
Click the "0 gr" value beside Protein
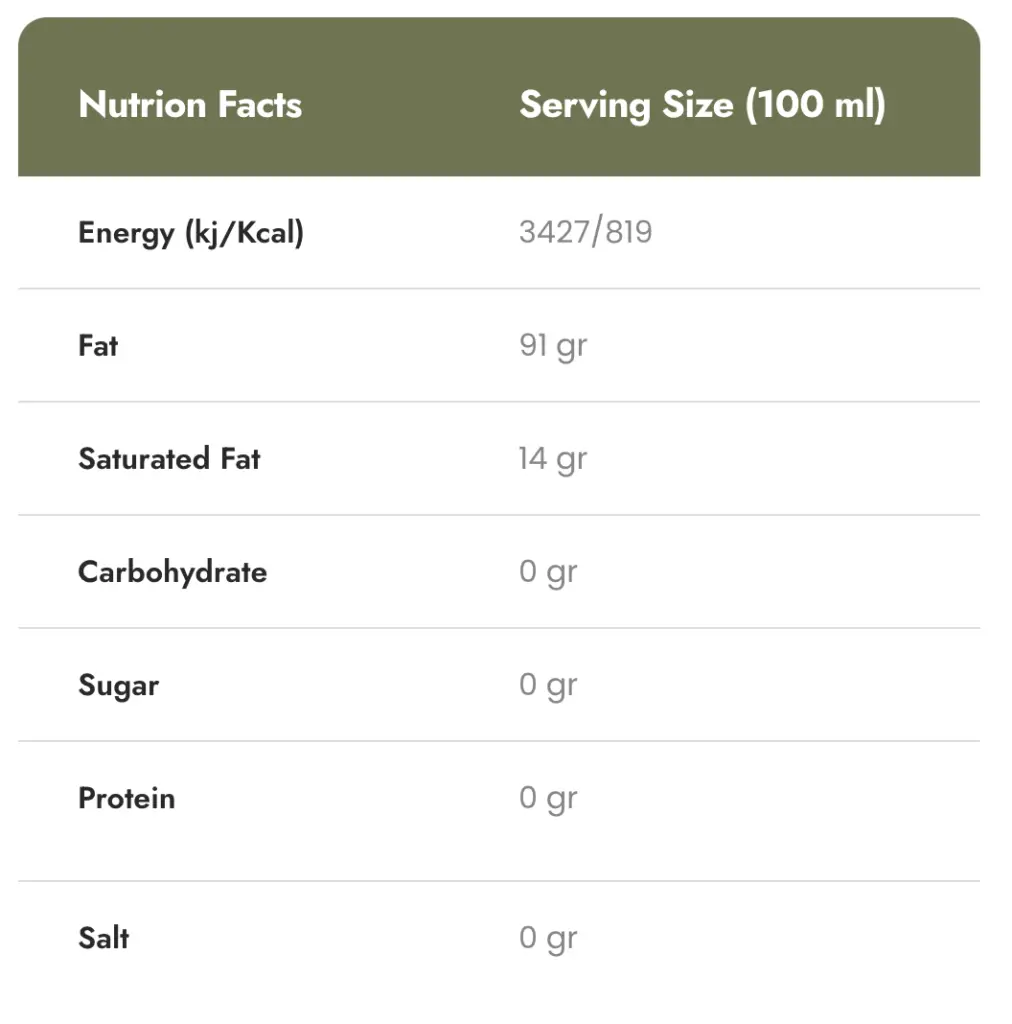548,799
